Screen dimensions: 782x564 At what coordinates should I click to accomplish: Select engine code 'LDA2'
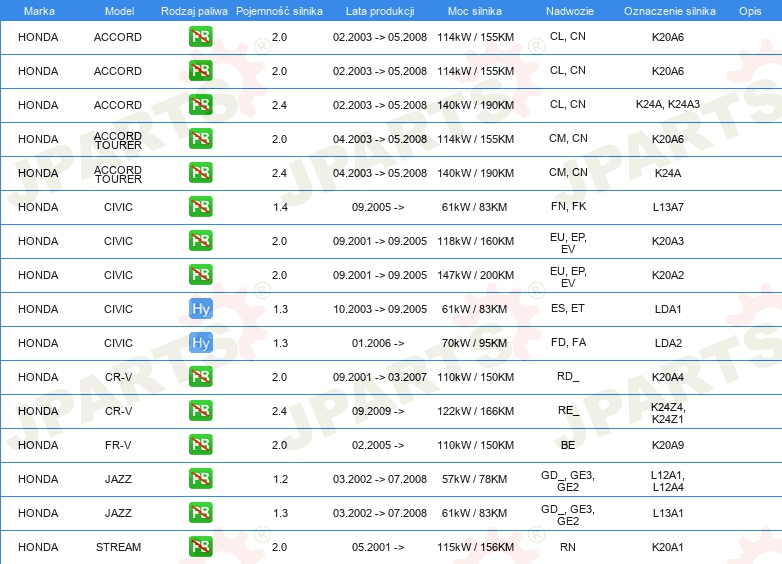tap(668, 343)
